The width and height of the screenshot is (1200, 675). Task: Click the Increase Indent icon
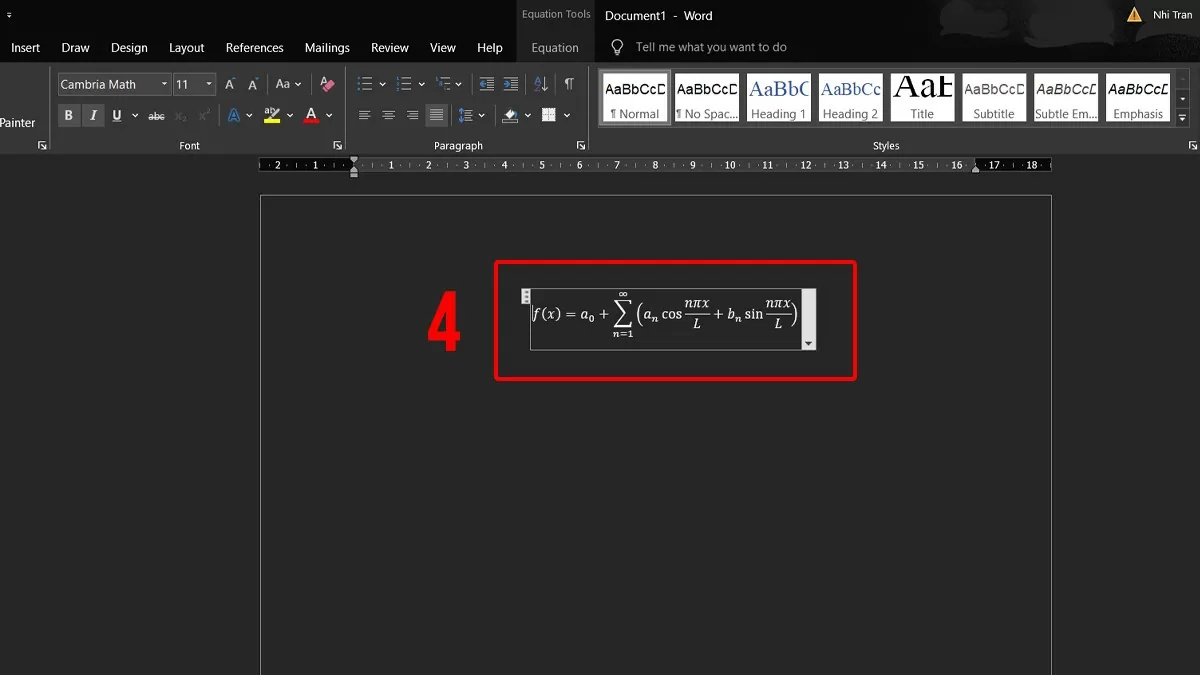coord(511,85)
